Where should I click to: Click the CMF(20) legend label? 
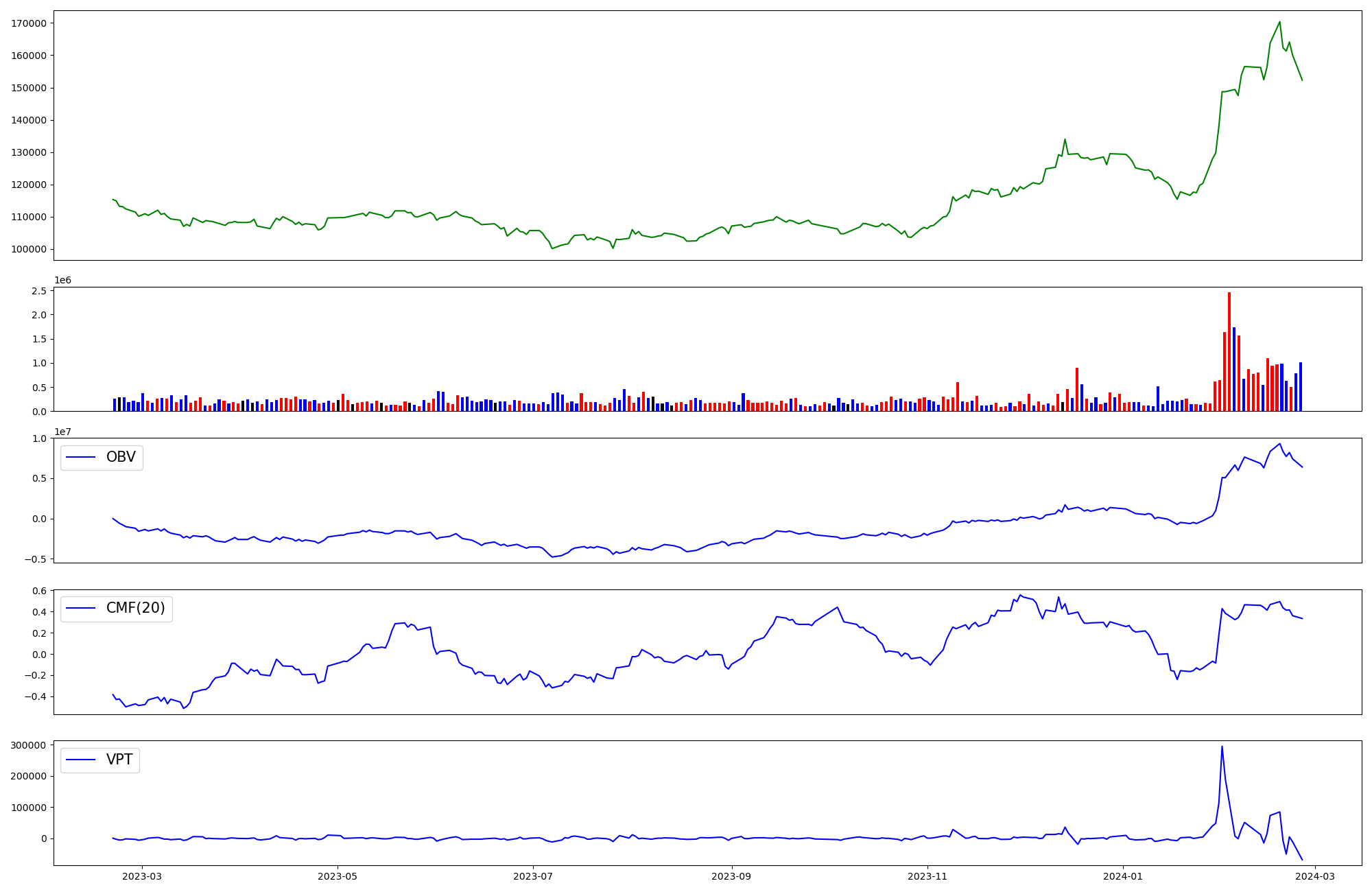[x=135, y=609]
